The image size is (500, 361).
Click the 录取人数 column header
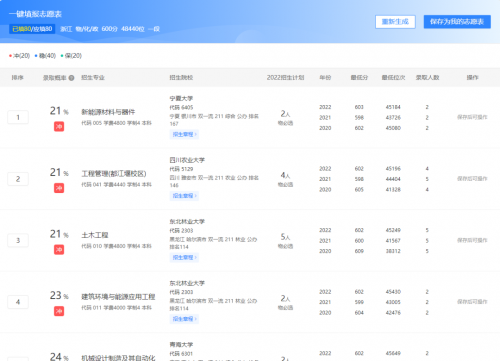tap(427, 78)
